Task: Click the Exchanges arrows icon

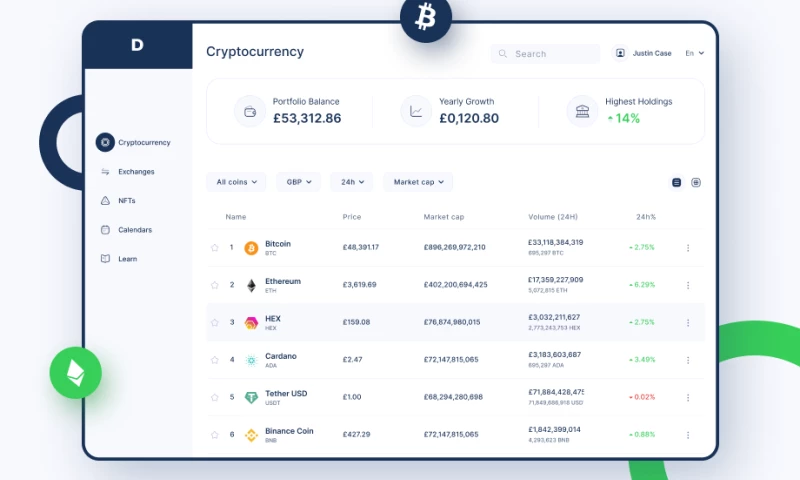Action: pos(105,171)
